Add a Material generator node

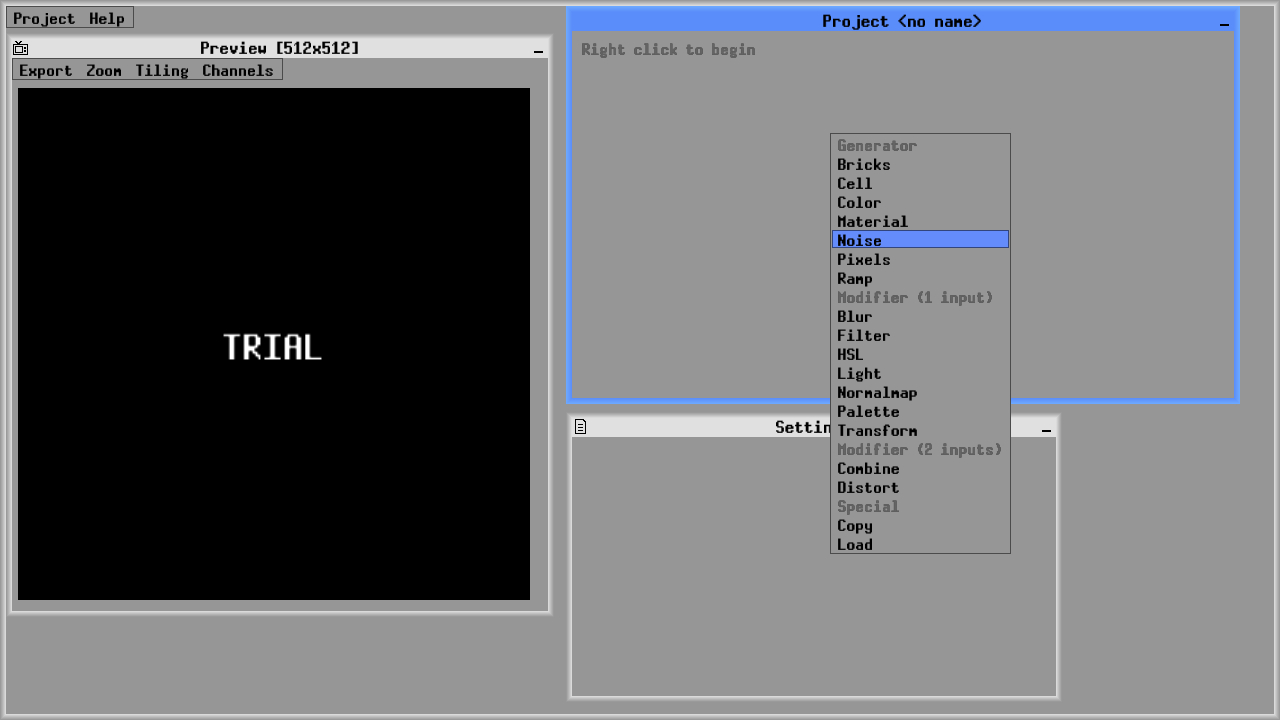920,221
